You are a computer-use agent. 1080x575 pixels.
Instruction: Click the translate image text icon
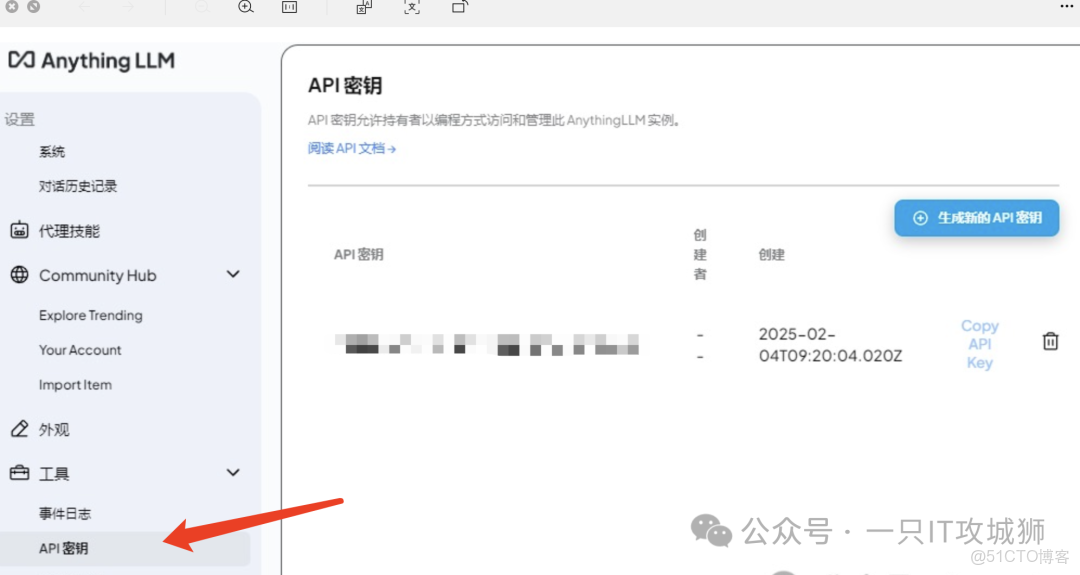364,7
